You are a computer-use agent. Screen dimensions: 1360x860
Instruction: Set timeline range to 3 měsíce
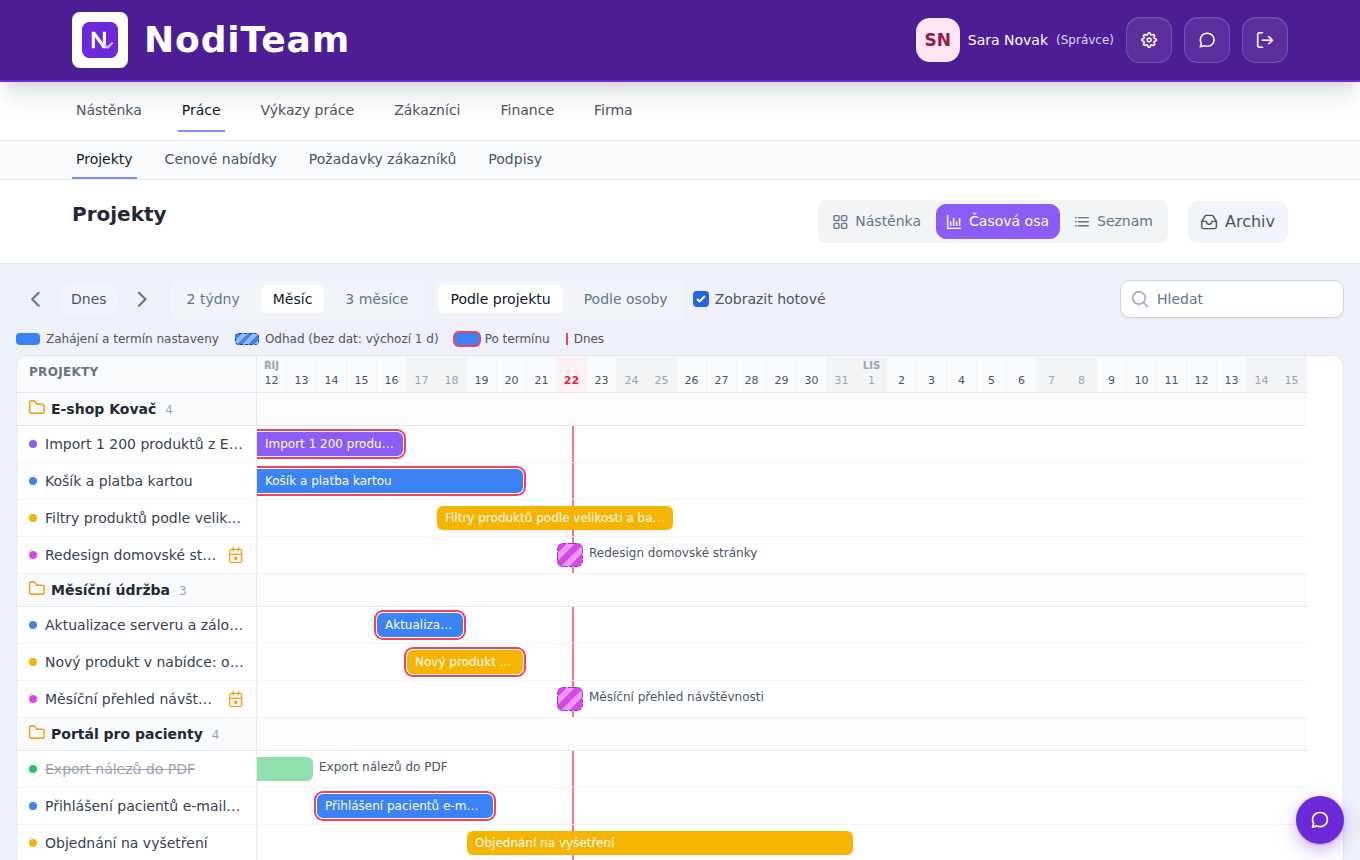[377, 299]
